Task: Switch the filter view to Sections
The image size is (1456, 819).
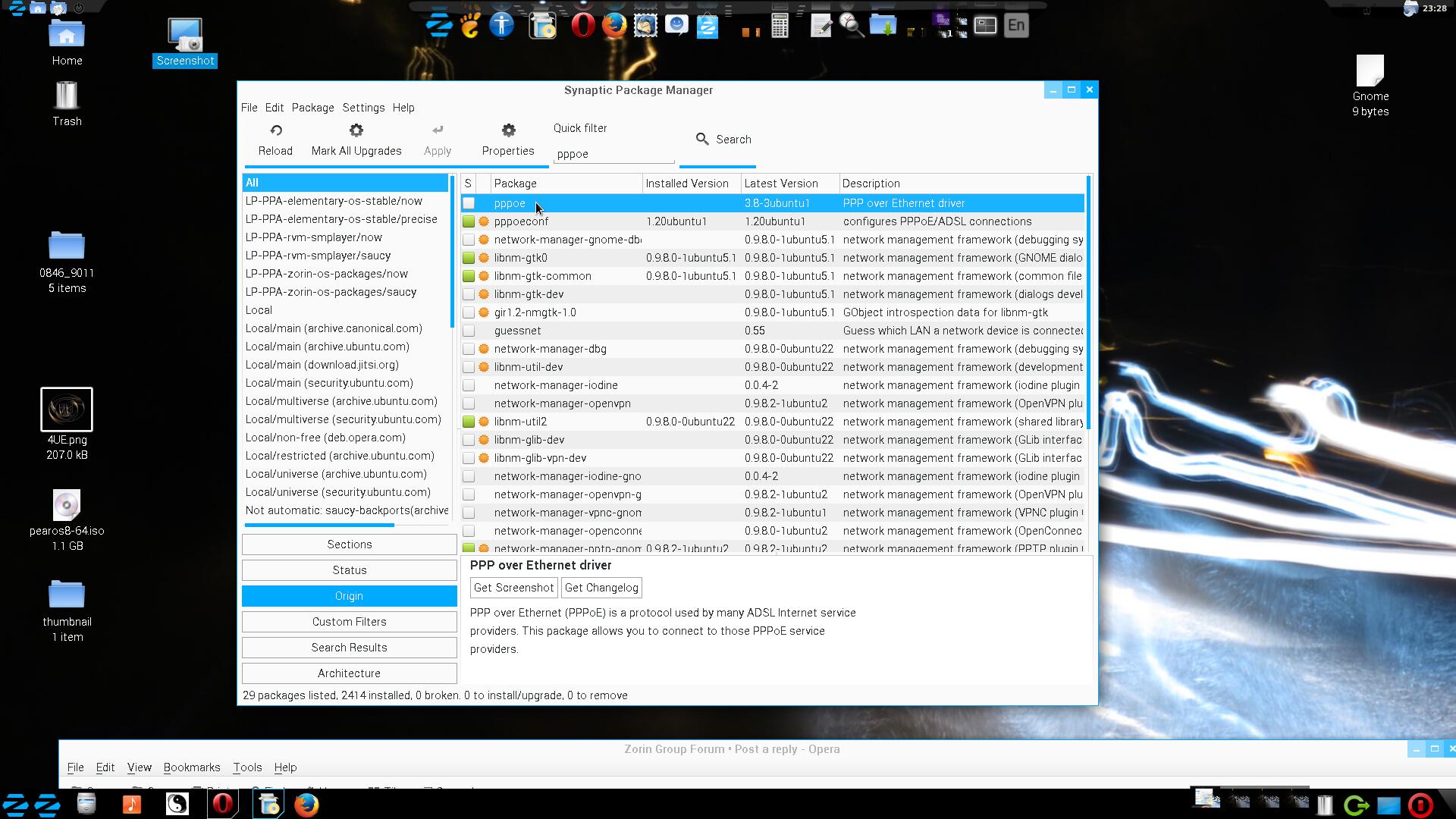Action: pos(349,544)
